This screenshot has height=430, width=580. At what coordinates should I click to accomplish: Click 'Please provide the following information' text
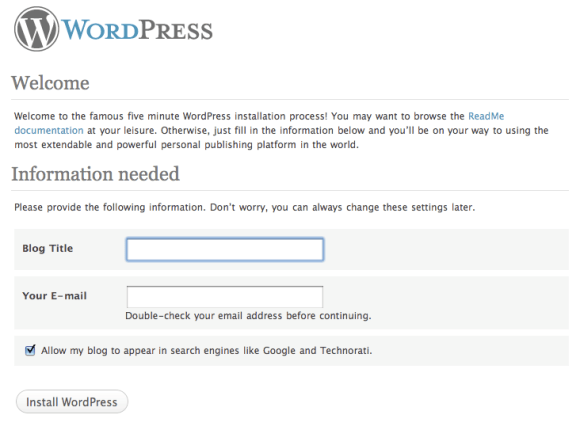click(245, 207)
